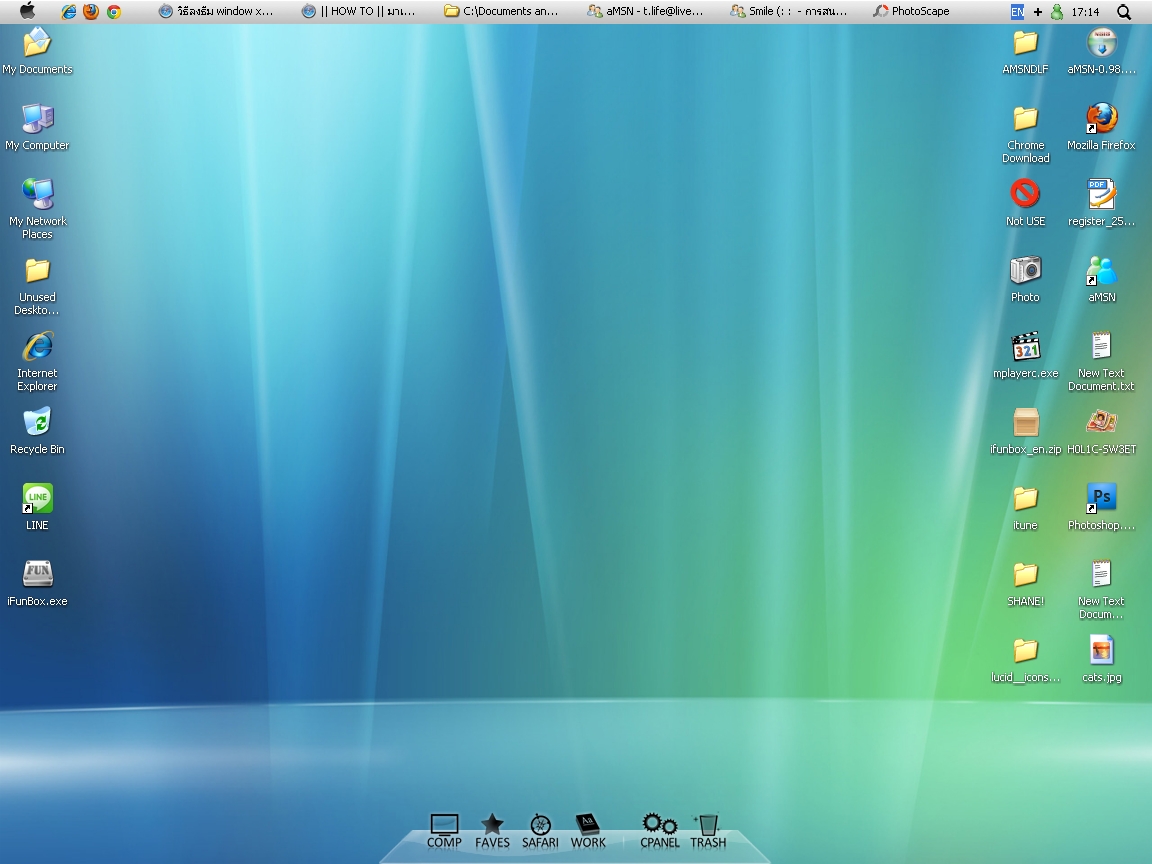1152x864 pixels.
Task: Select the My Computer icon
Action: 37,127
